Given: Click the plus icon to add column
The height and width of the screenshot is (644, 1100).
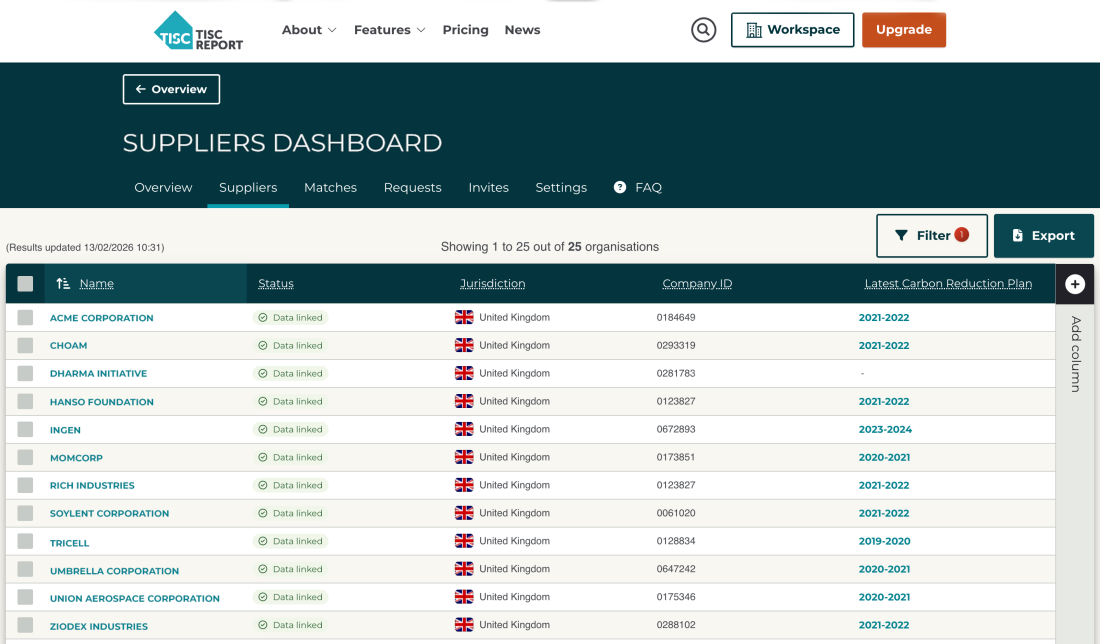Looking at the screenshot, I should [x=1075, y=284].
